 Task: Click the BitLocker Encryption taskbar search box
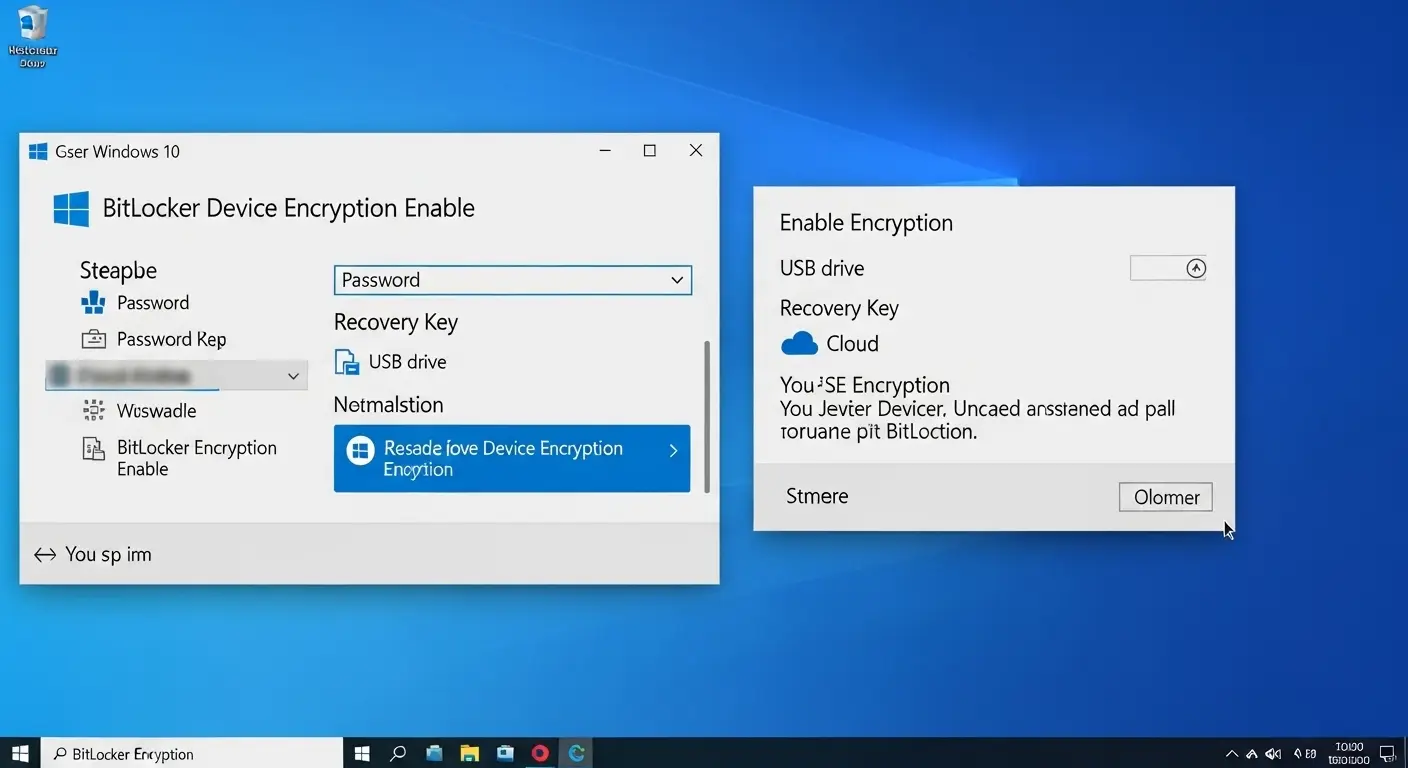[192, 753]
